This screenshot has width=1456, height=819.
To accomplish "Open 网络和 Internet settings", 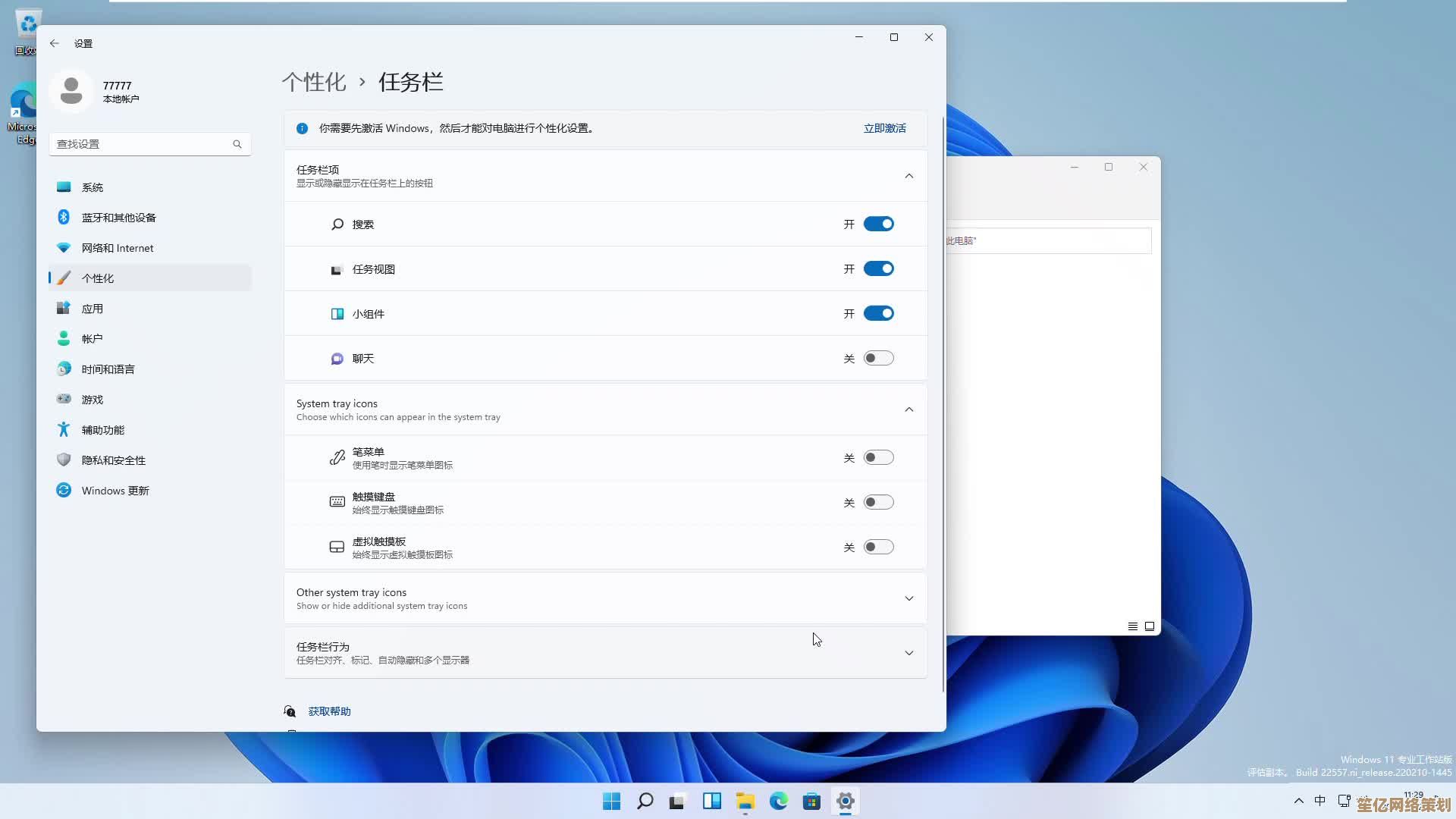I will [118, 247].
